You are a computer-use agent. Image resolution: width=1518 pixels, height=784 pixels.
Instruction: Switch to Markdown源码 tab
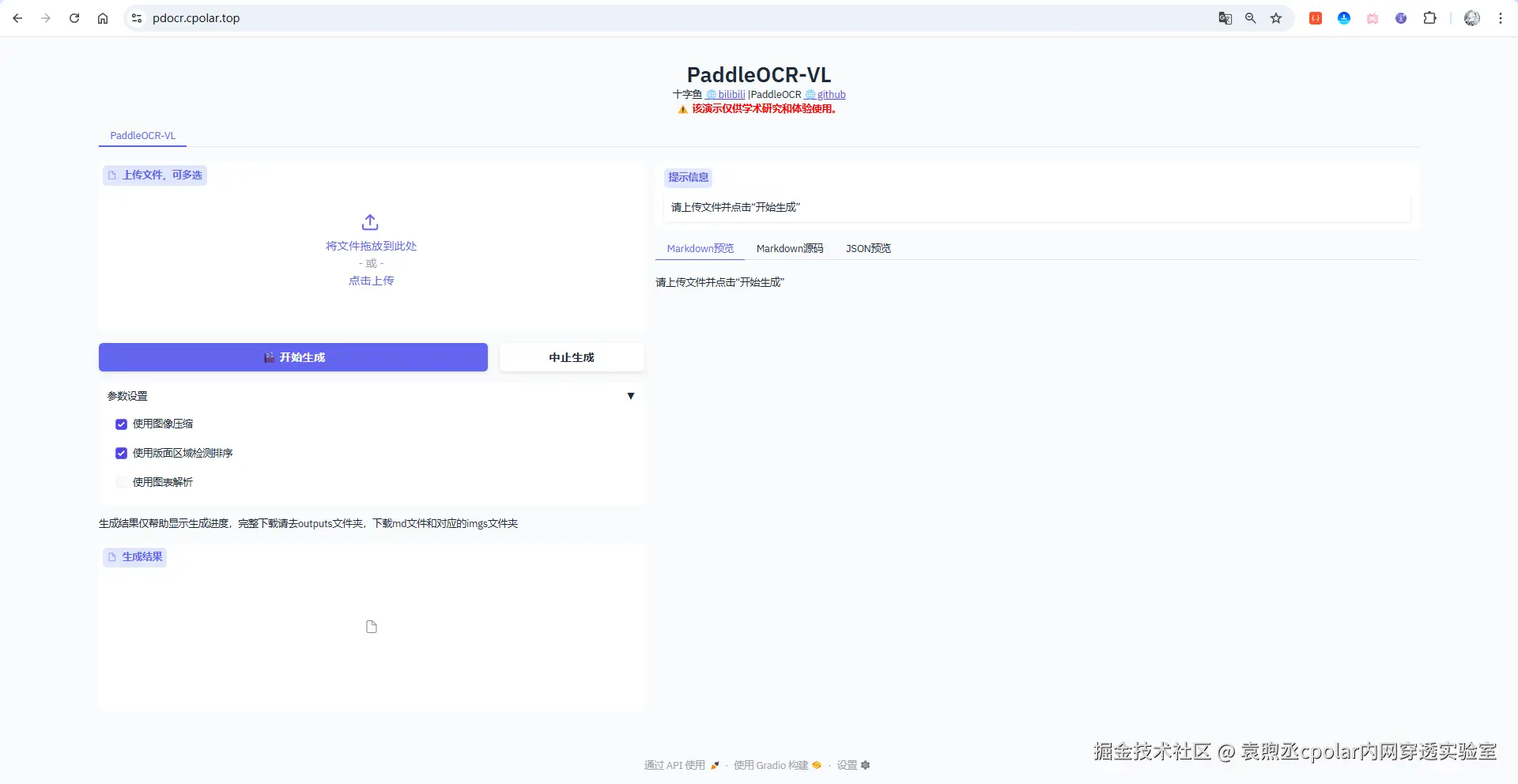point(790,249)
